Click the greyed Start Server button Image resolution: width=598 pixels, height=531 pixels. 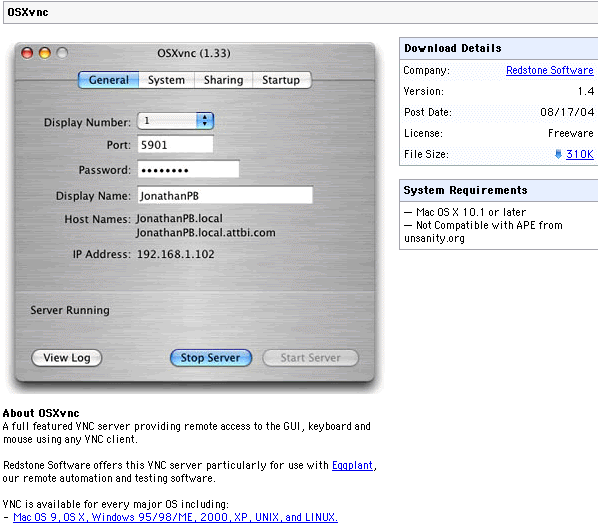point(310,358)
